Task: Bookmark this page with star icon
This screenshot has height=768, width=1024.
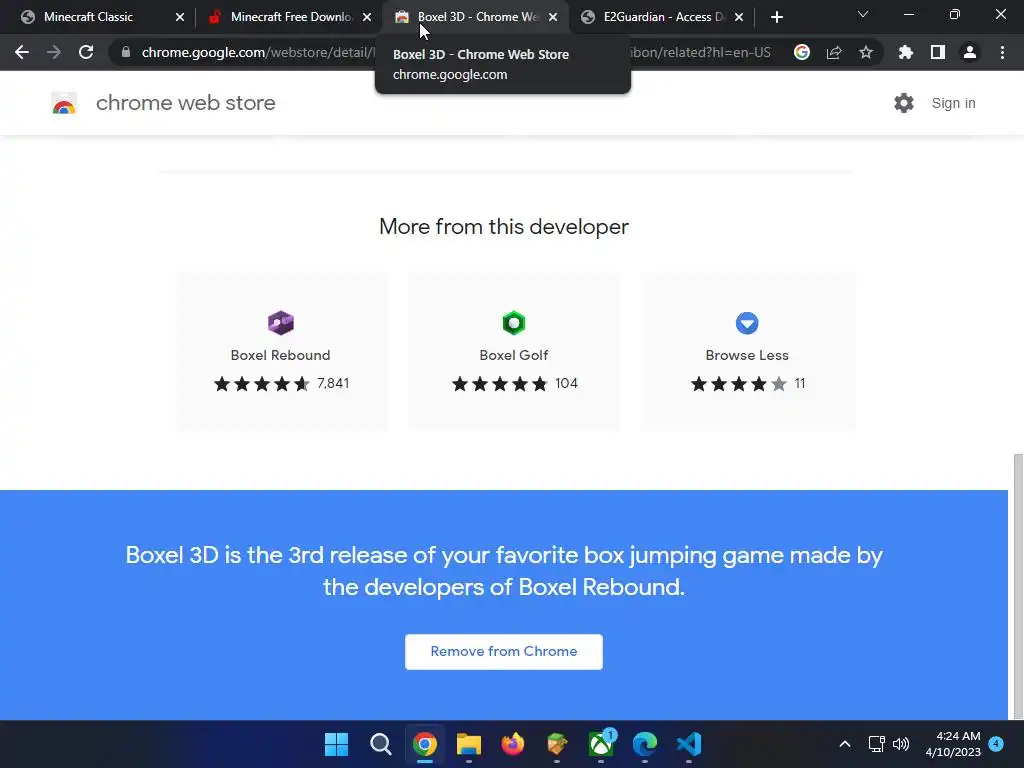Action: [x=866, y=52]
